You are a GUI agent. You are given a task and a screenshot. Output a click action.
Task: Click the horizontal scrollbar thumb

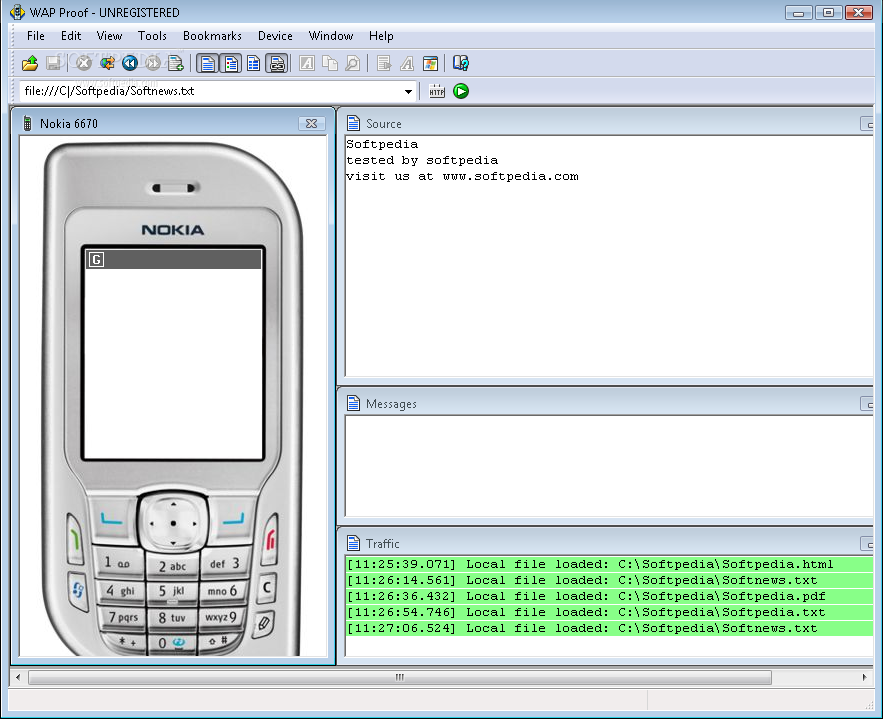pos(400,677)
